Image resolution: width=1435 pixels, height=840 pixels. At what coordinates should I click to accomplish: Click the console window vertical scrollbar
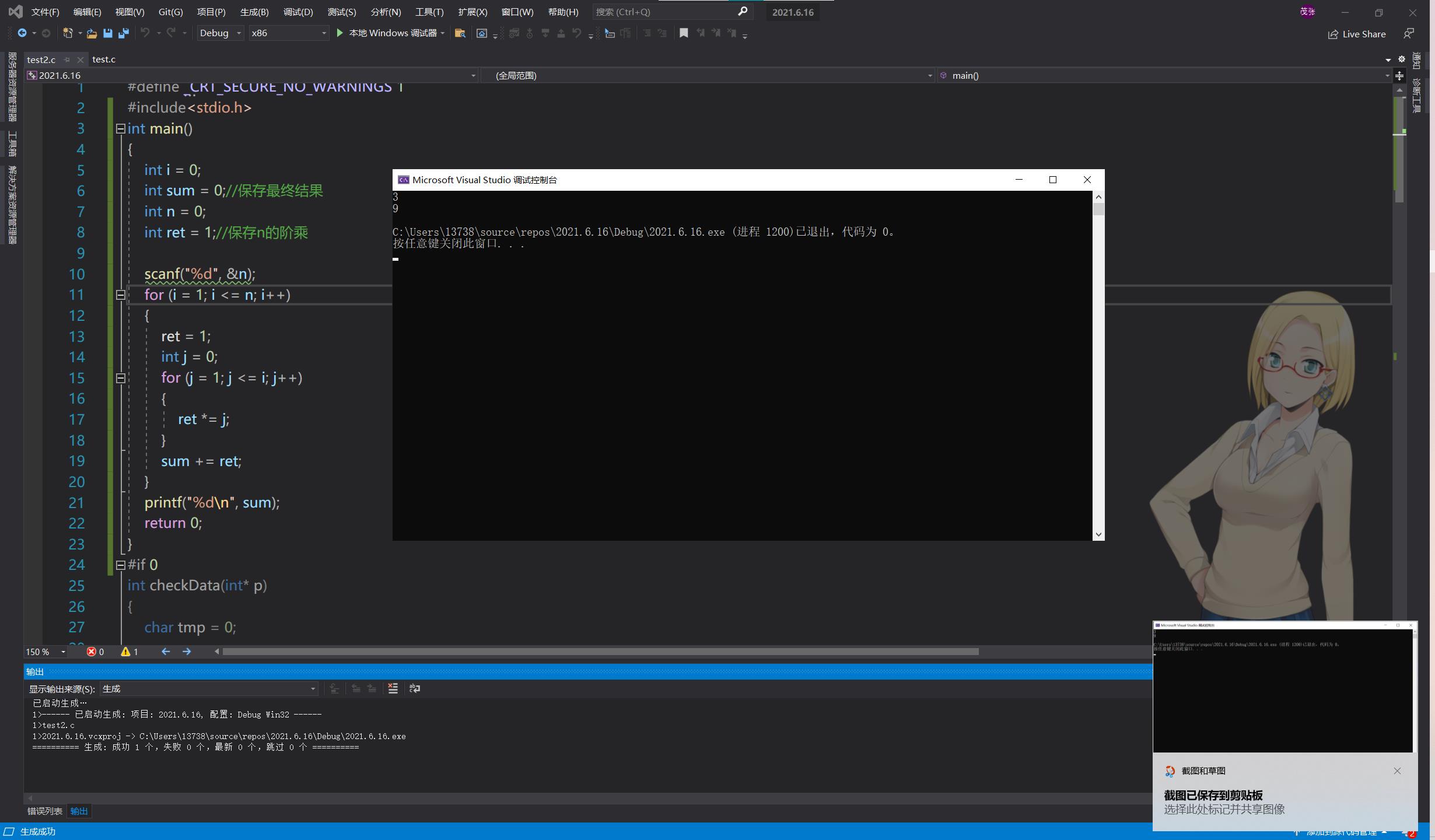click(x=1098, y=366)
